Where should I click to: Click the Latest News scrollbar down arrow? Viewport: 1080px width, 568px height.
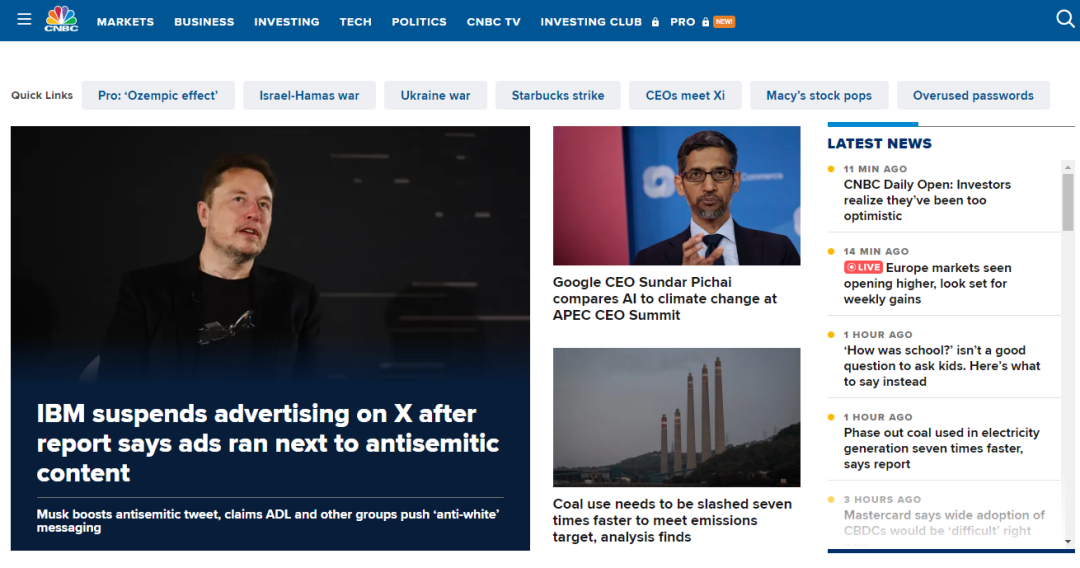coord(1068,542)
